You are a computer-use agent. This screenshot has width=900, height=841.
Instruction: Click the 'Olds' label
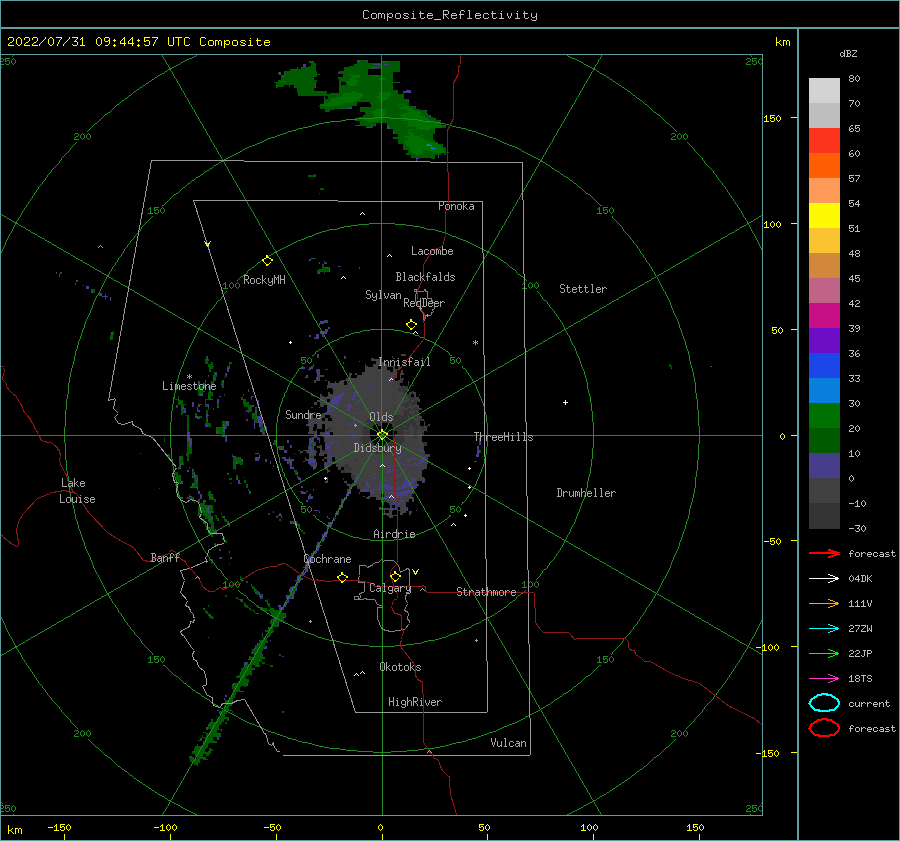coord(381,417)
